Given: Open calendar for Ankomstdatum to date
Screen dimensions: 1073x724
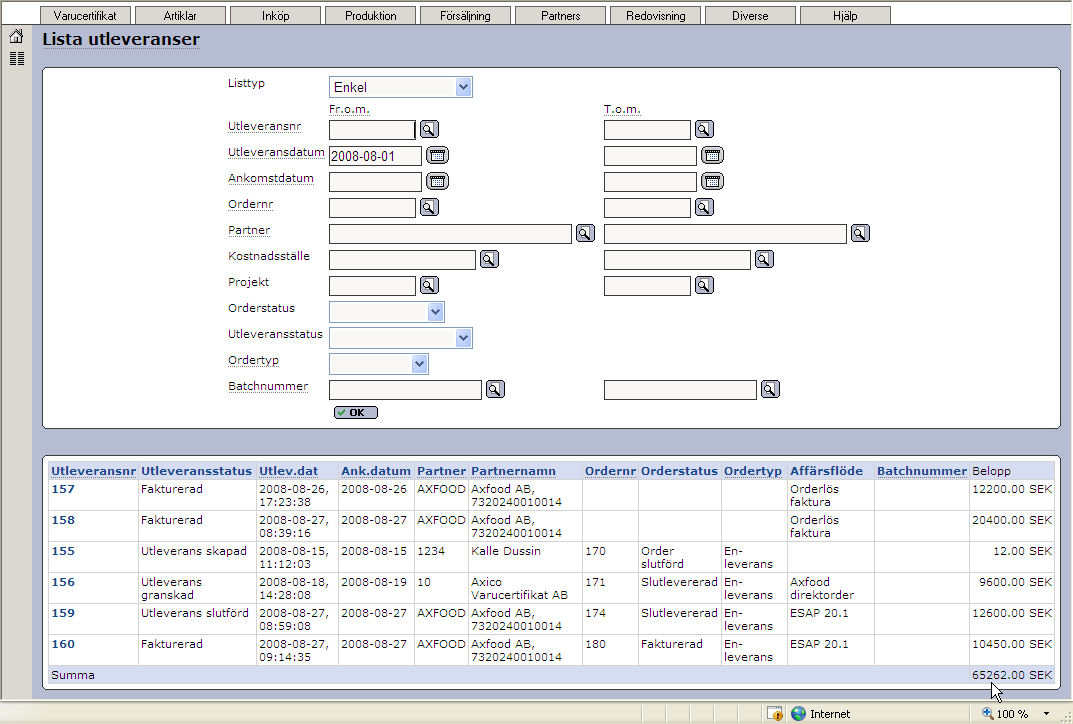Looking at the screenshot, I should pyautogui.click(x=712, y=181).
